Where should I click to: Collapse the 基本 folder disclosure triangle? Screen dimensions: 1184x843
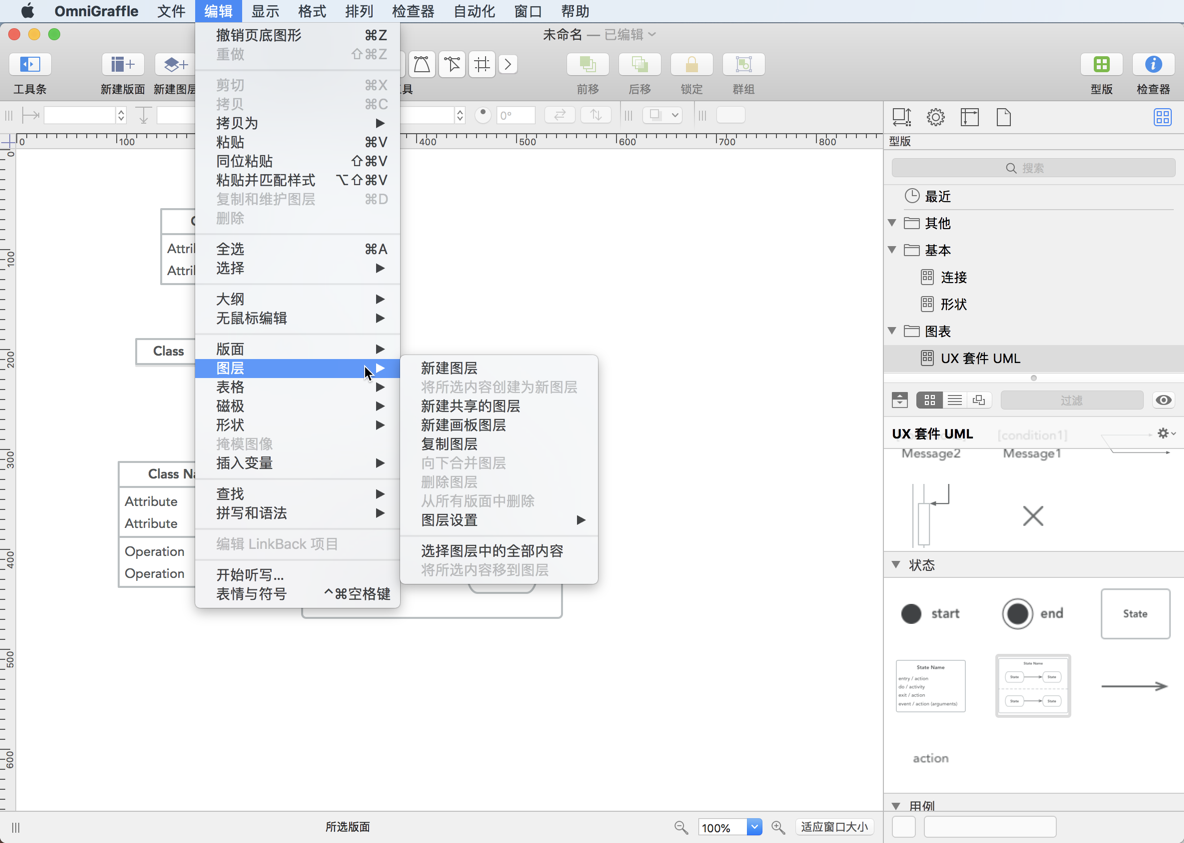(x=892, y=250)
